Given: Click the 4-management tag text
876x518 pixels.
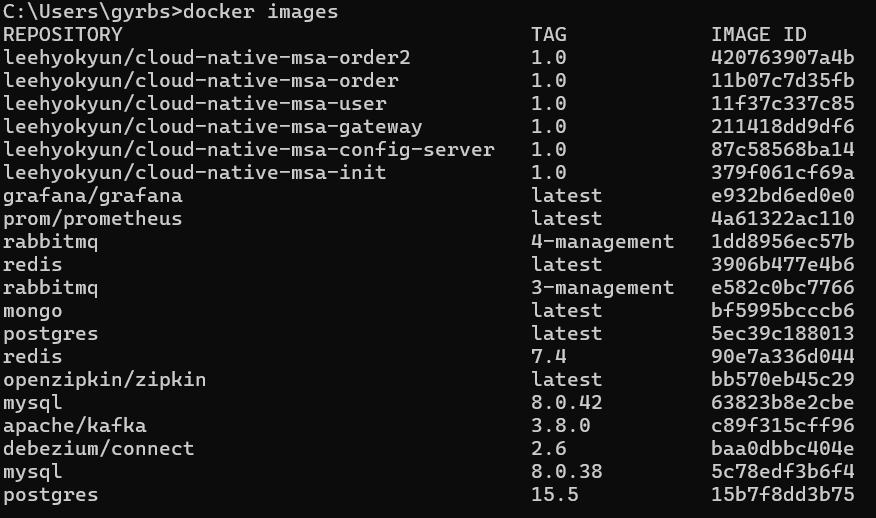Looking at the screenshot, I should [602, 241].
